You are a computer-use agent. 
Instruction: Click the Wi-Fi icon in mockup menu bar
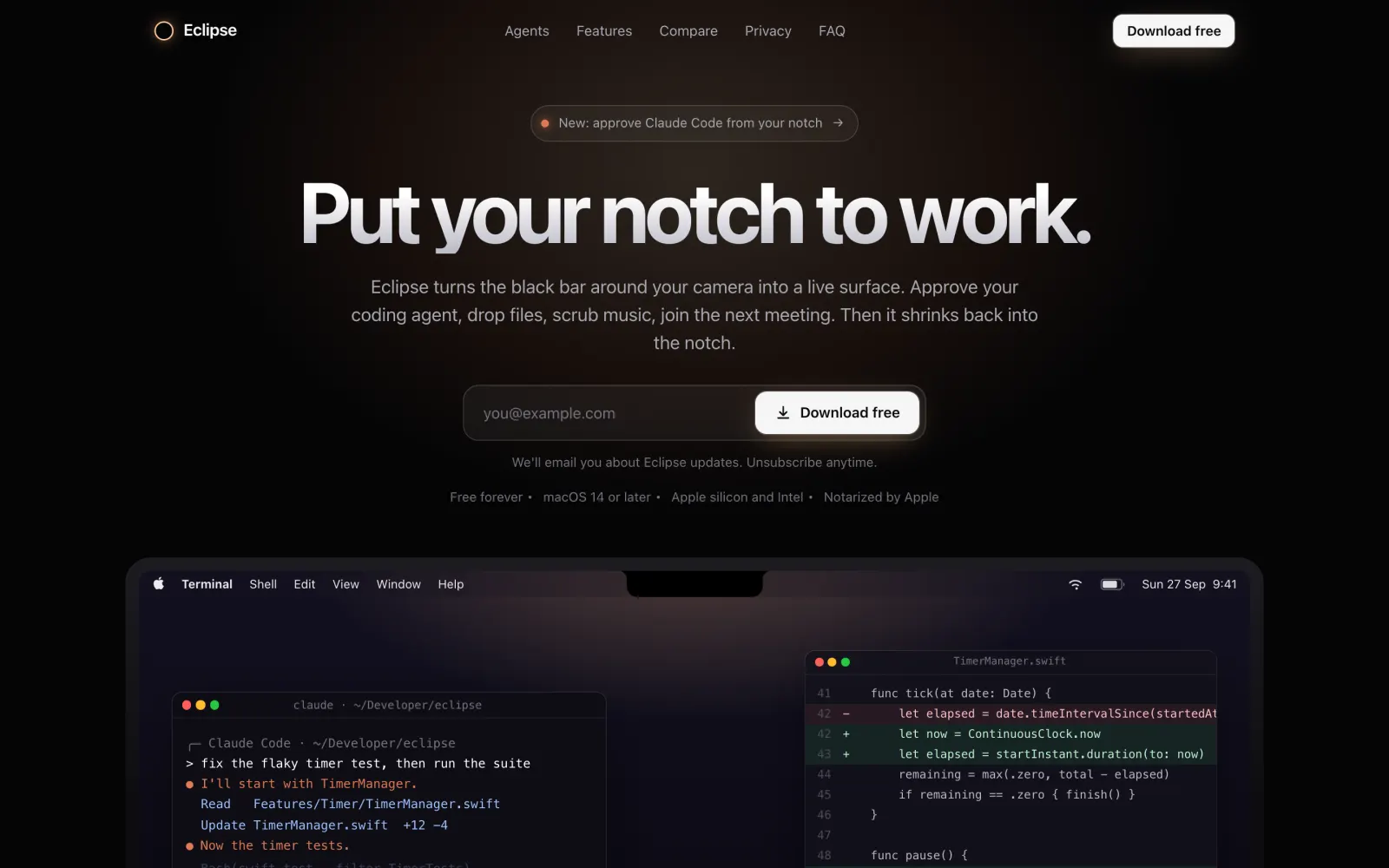(x=1075, y=584)
